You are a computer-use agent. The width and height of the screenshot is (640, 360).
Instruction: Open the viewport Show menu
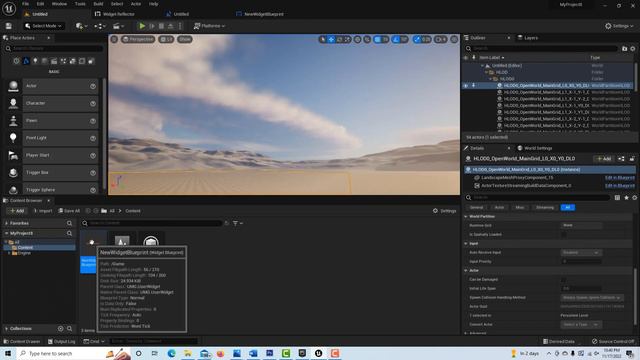pos(185,39)
